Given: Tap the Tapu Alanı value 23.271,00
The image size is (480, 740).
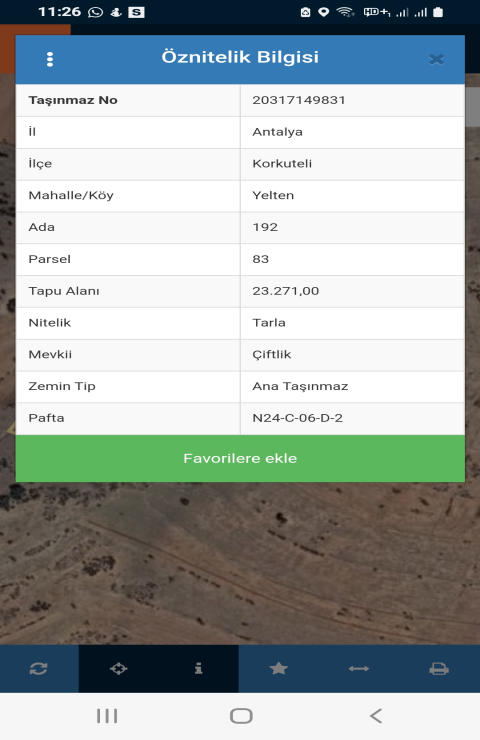Looking at the screenshot, I should [286, 291].
